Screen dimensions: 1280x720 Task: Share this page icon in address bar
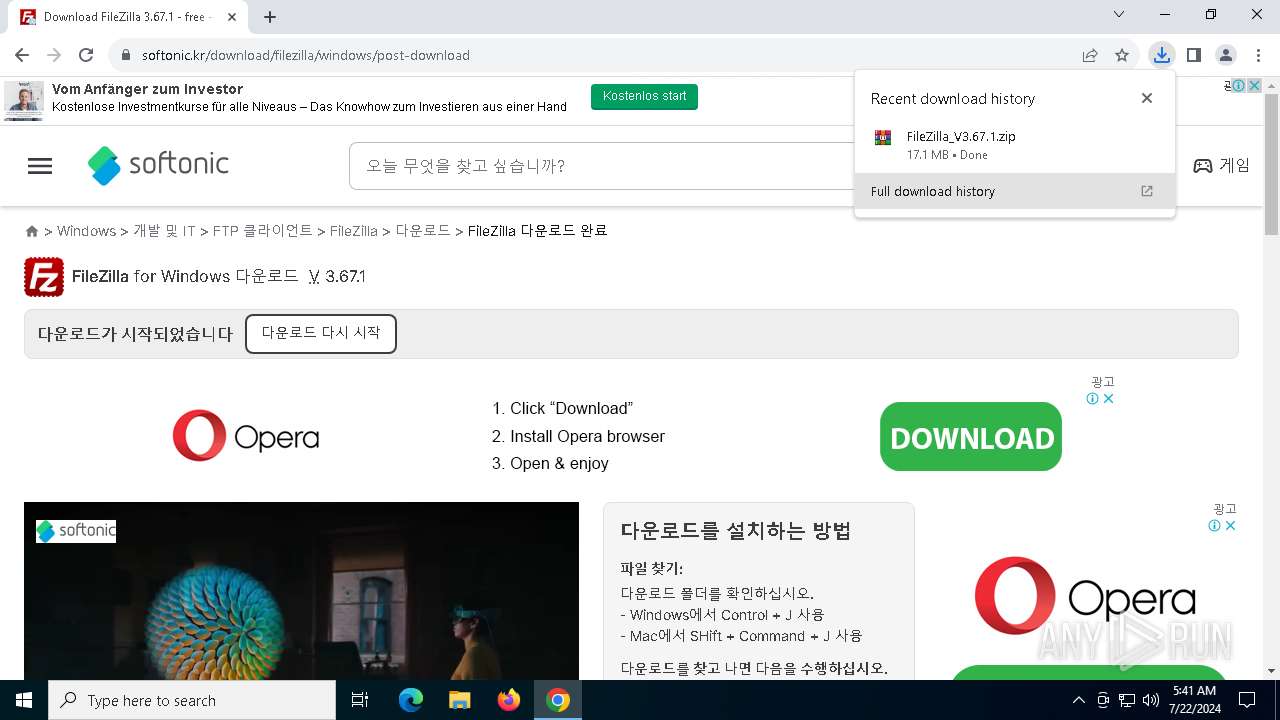tap(1090, 55)
